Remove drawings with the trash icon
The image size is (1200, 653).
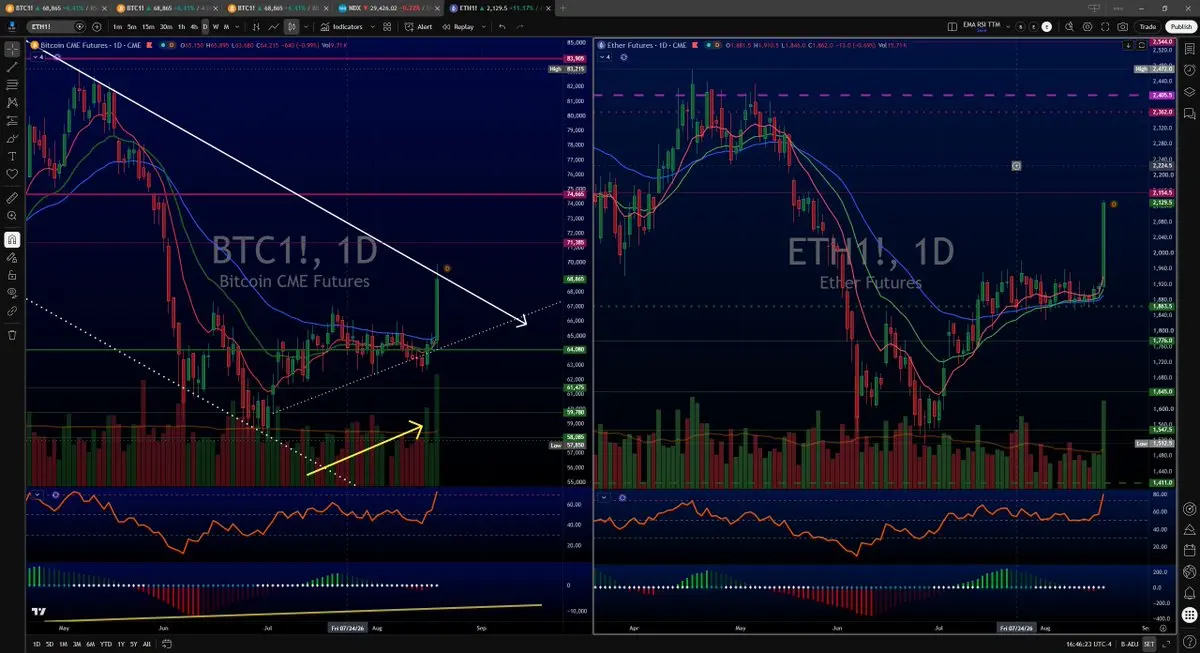coord(12,335)
